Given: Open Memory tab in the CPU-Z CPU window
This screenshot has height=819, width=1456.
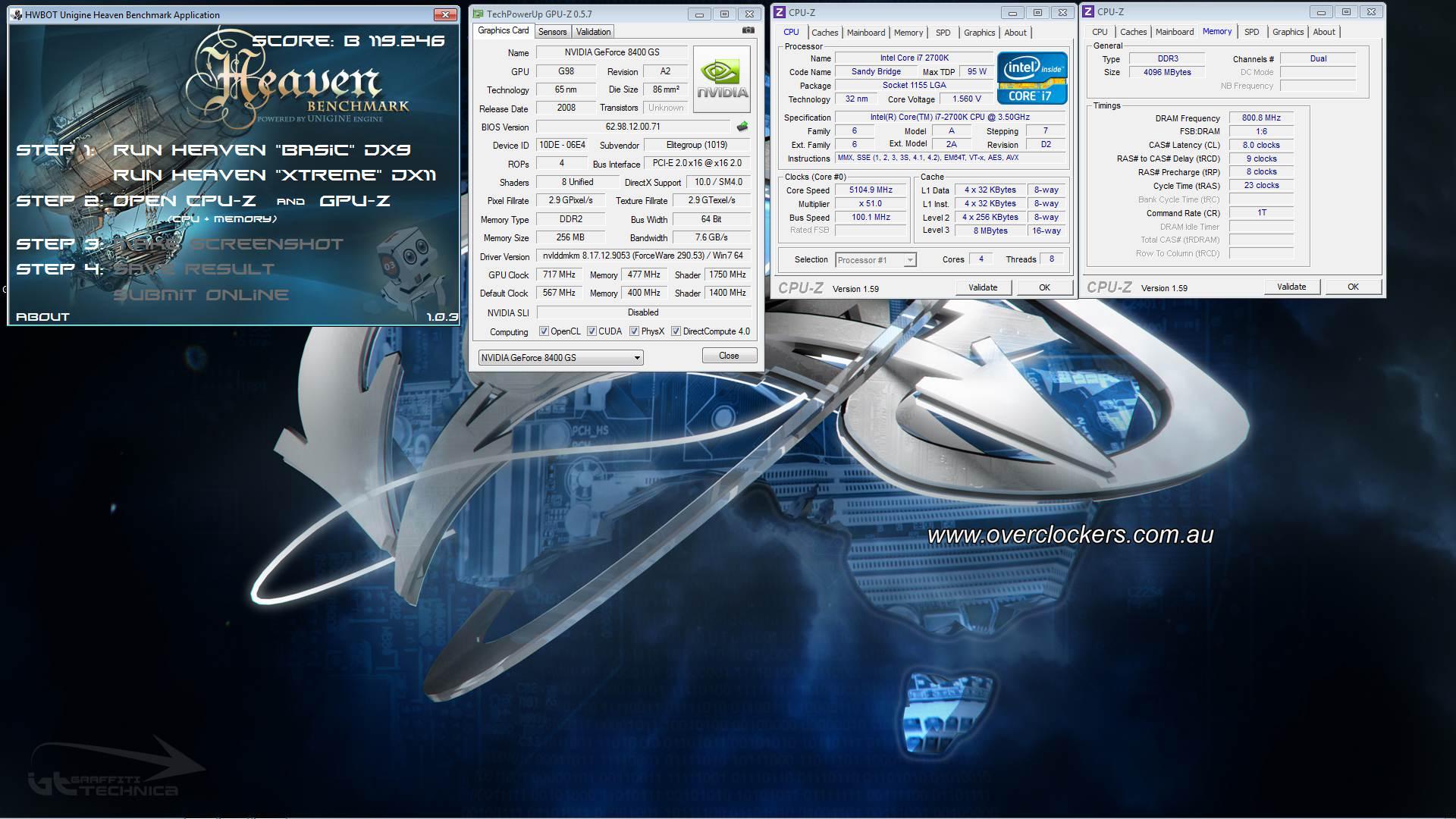Looking at the screenshot, I should coord(908,33).
